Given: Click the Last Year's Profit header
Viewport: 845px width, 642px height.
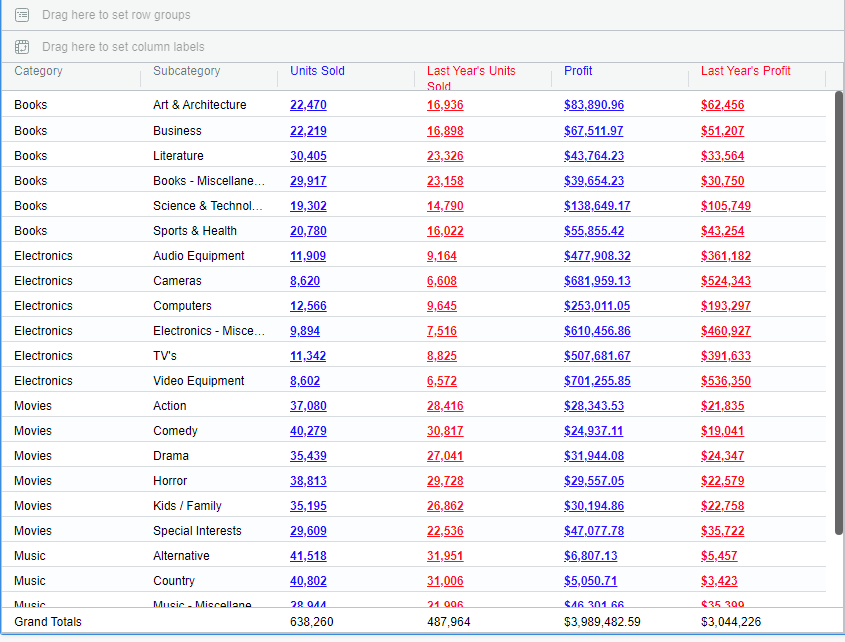Looking at the screenshot, I should click(745, 71).
